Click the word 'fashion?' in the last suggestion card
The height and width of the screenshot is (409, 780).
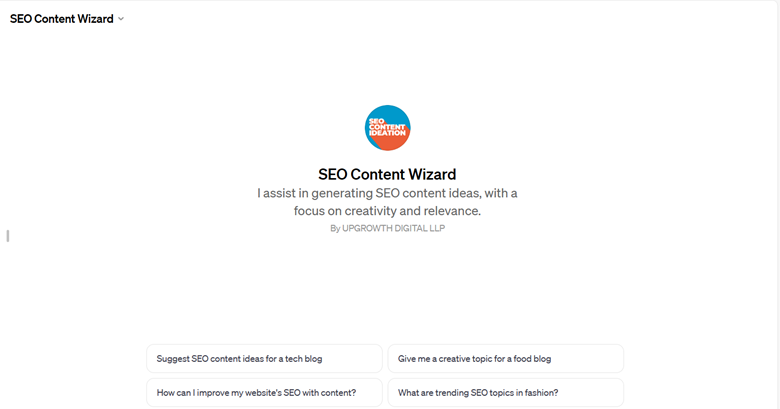click(542, 393)
